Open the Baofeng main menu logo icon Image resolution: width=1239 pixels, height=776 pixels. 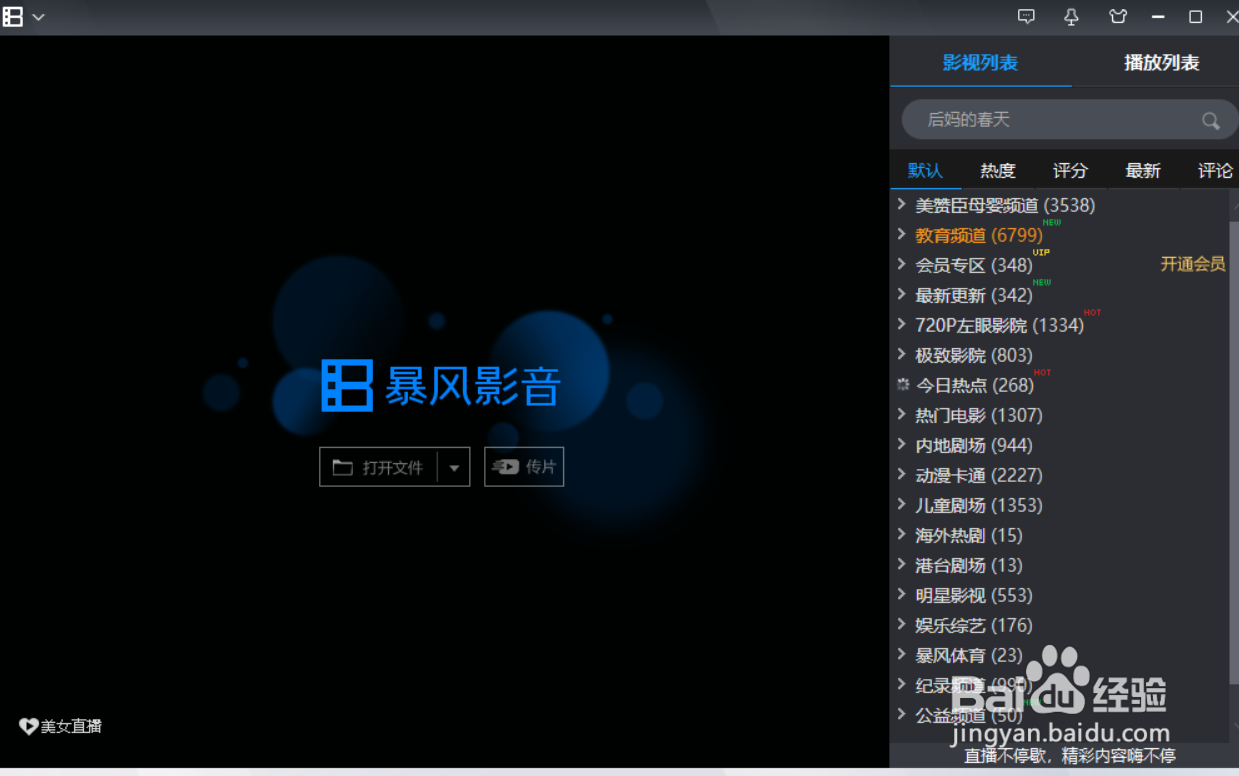coord(12,16)
